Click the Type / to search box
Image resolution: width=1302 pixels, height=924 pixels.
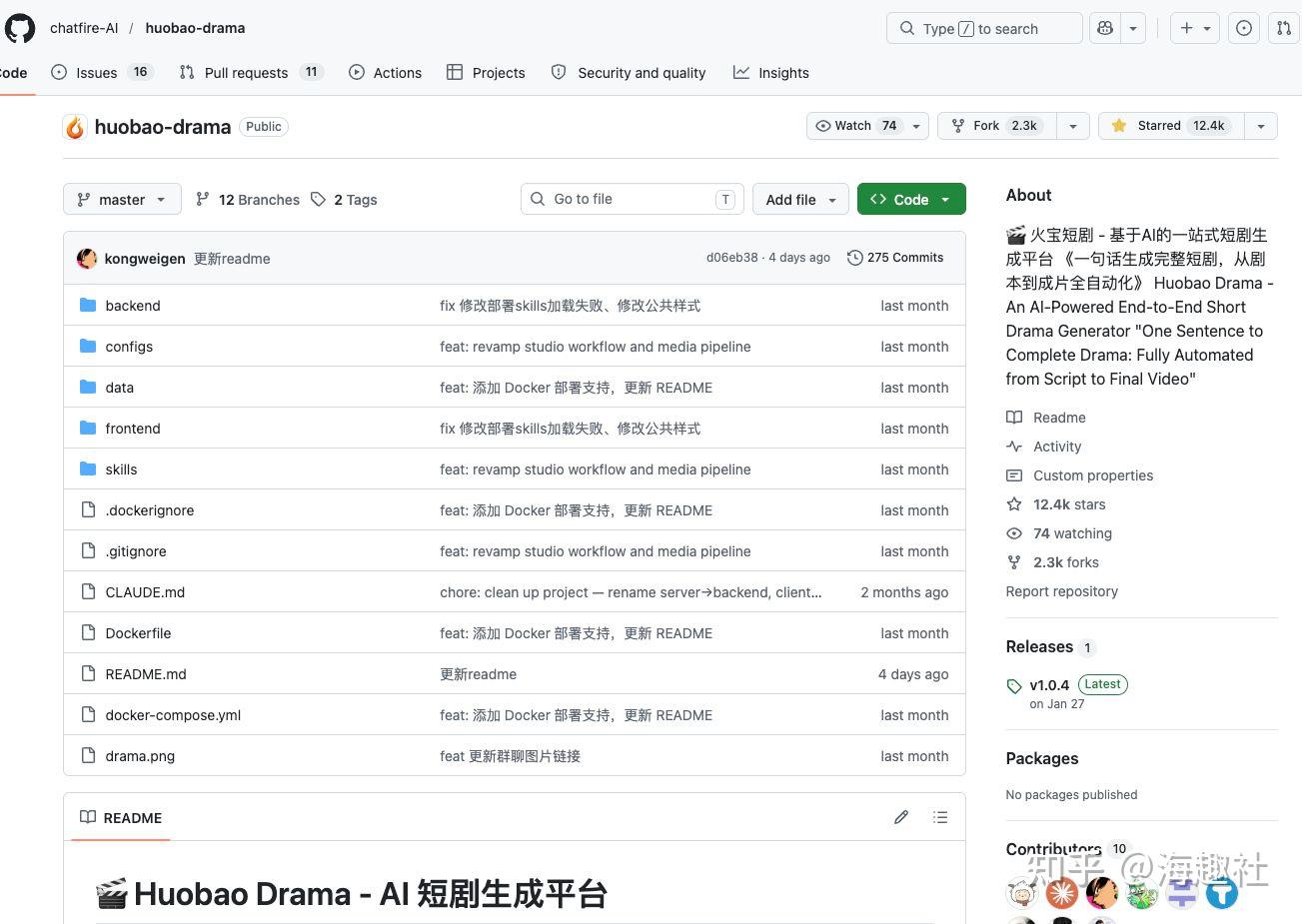click(x=984, y=28)
